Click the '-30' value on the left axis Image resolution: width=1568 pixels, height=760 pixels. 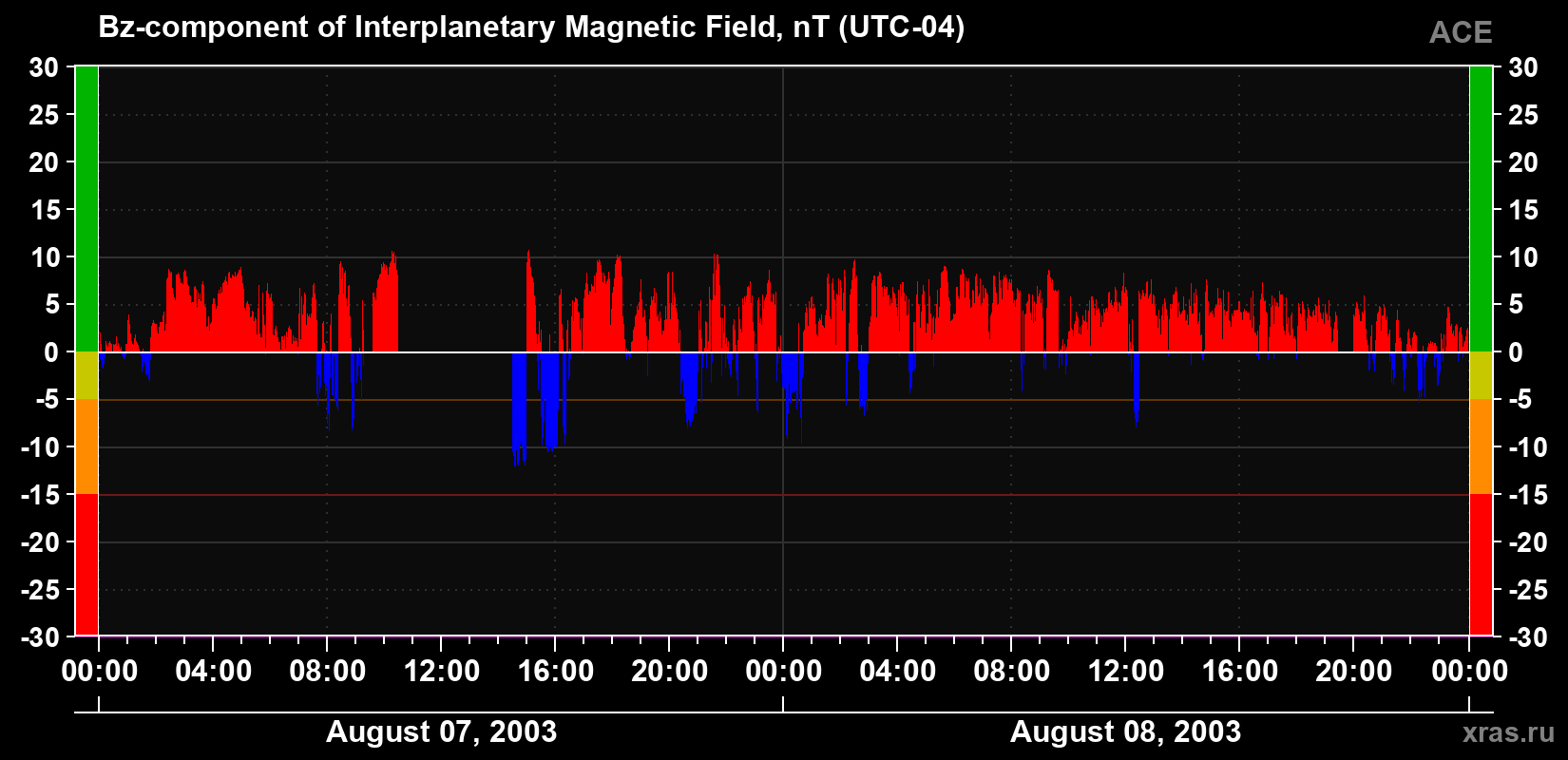41,637
